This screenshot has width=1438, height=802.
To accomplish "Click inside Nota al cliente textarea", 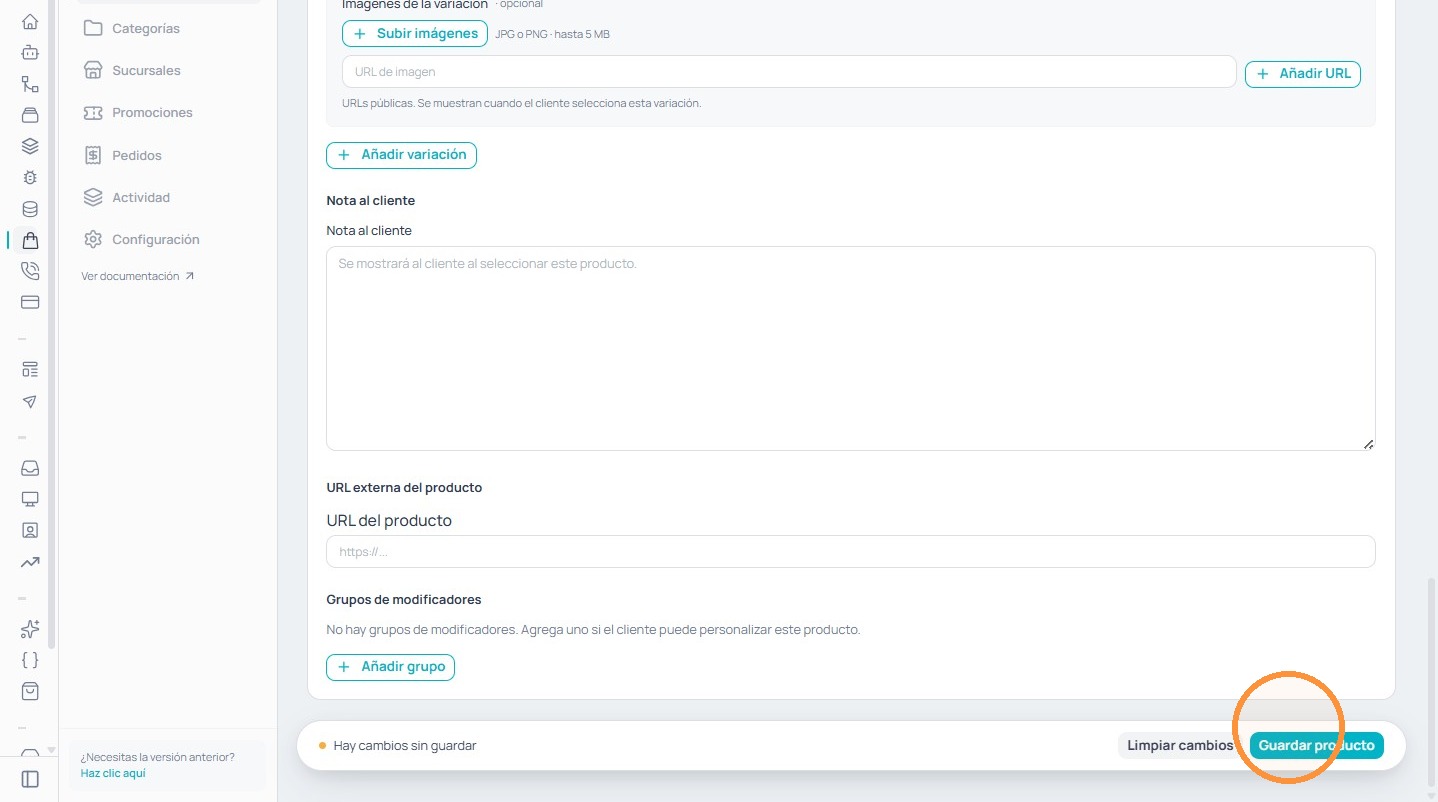I will (850, 348).
